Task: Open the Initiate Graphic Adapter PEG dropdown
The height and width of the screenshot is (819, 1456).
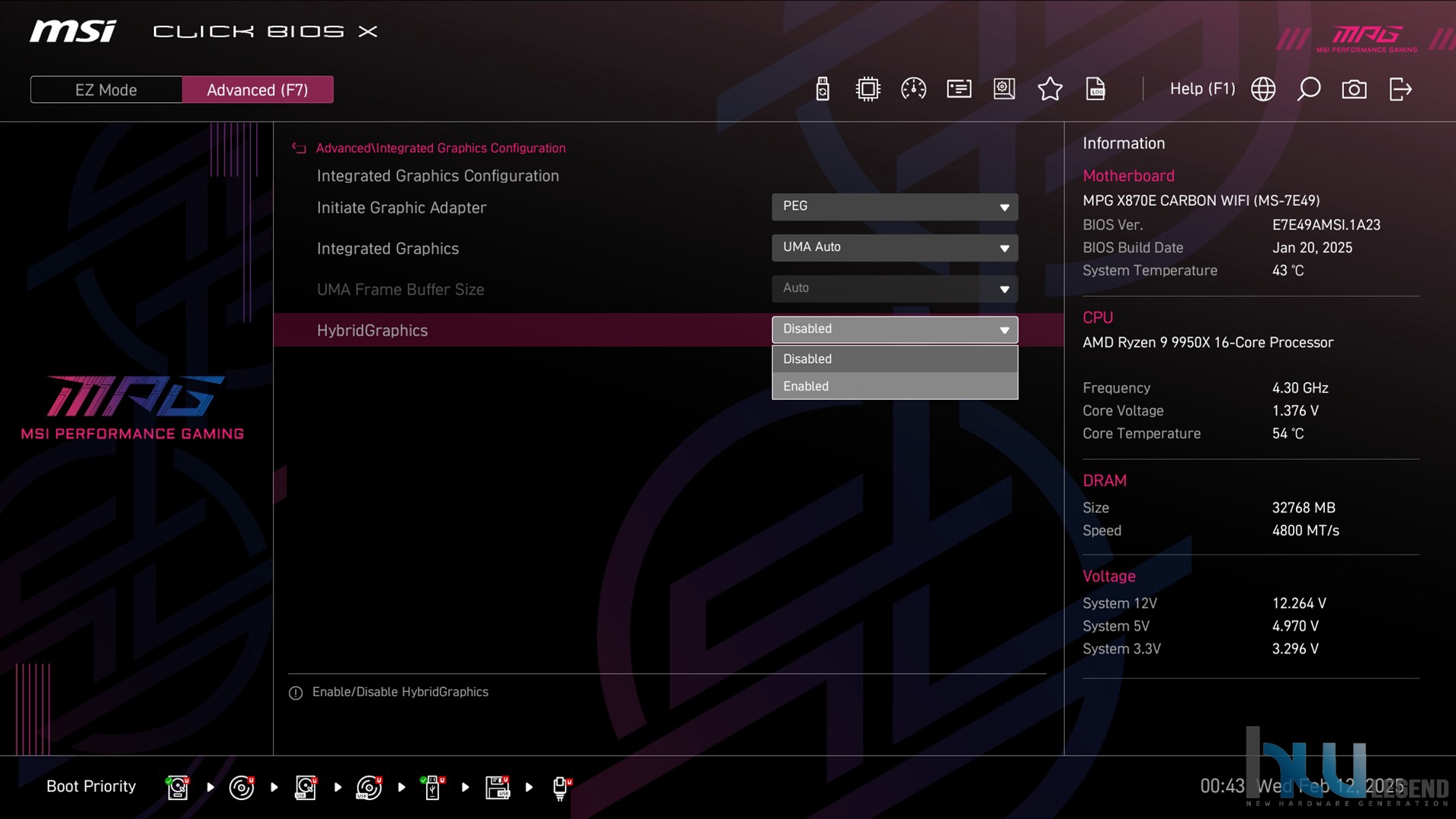Action: coord(894,207)
